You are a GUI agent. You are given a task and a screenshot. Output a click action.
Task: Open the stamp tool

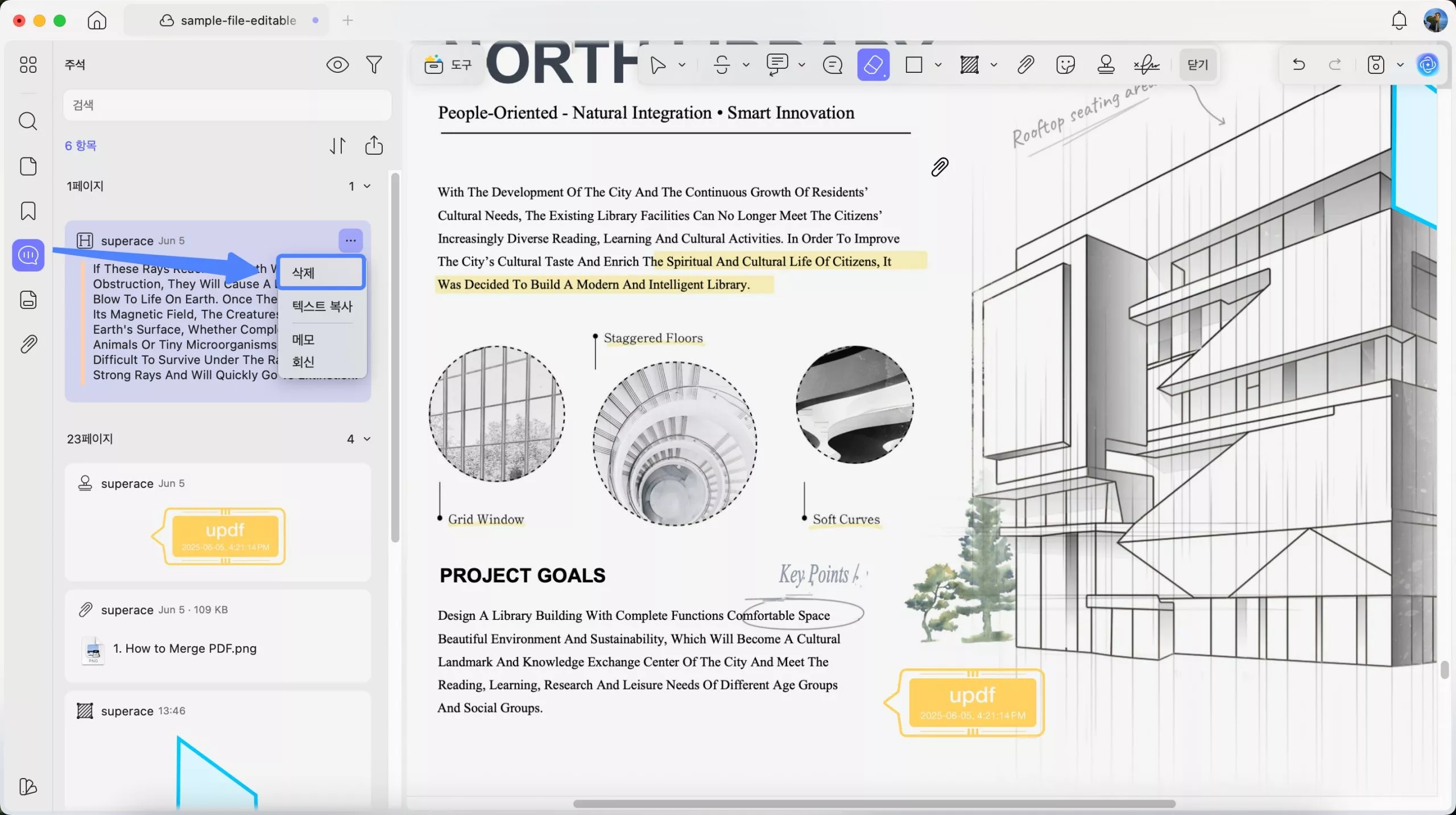[1106, 65]
